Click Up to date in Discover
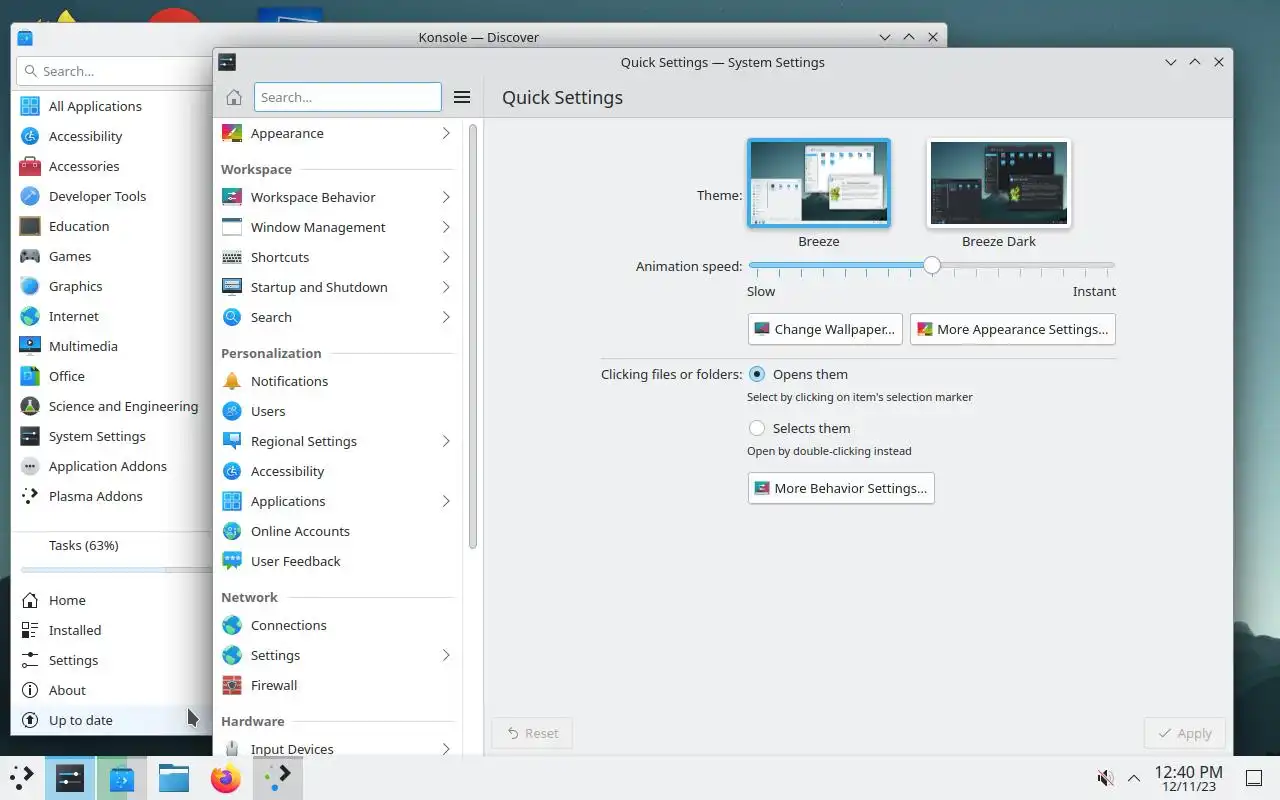This screenshot has width=1280, height=800. 112,720
